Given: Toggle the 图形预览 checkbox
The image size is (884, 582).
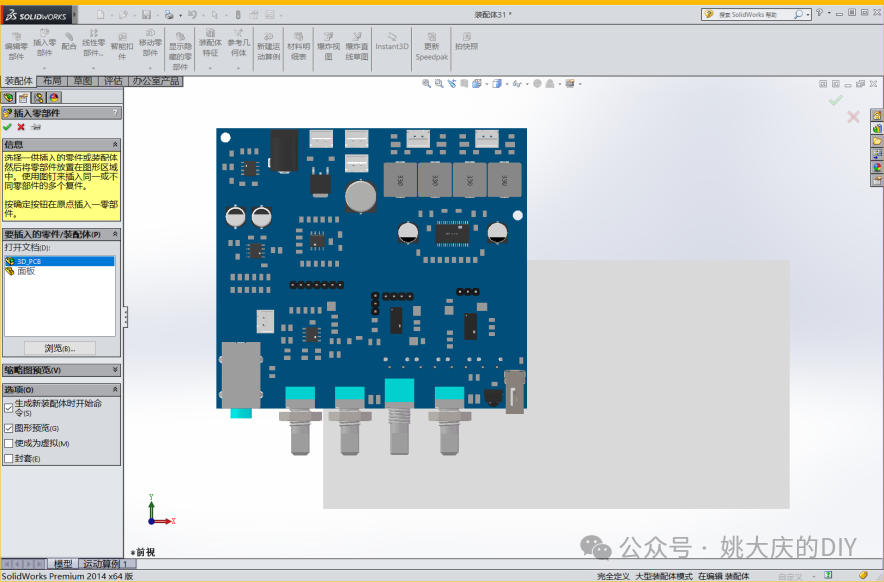Looking at the screenshot, I should point(9,428).
